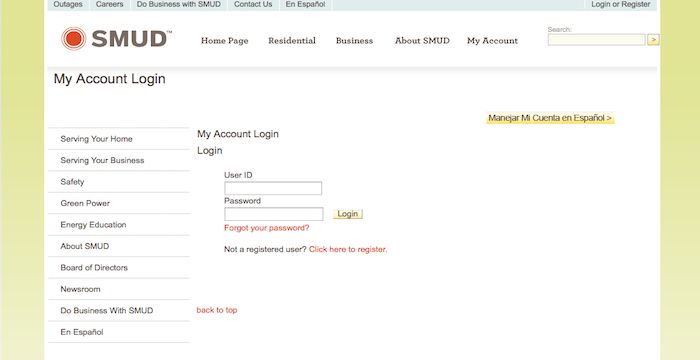Image resolution: width=700 pixels, height=360 pixels.
Task: Click the yellow Login button
Action: click(348, 214)
